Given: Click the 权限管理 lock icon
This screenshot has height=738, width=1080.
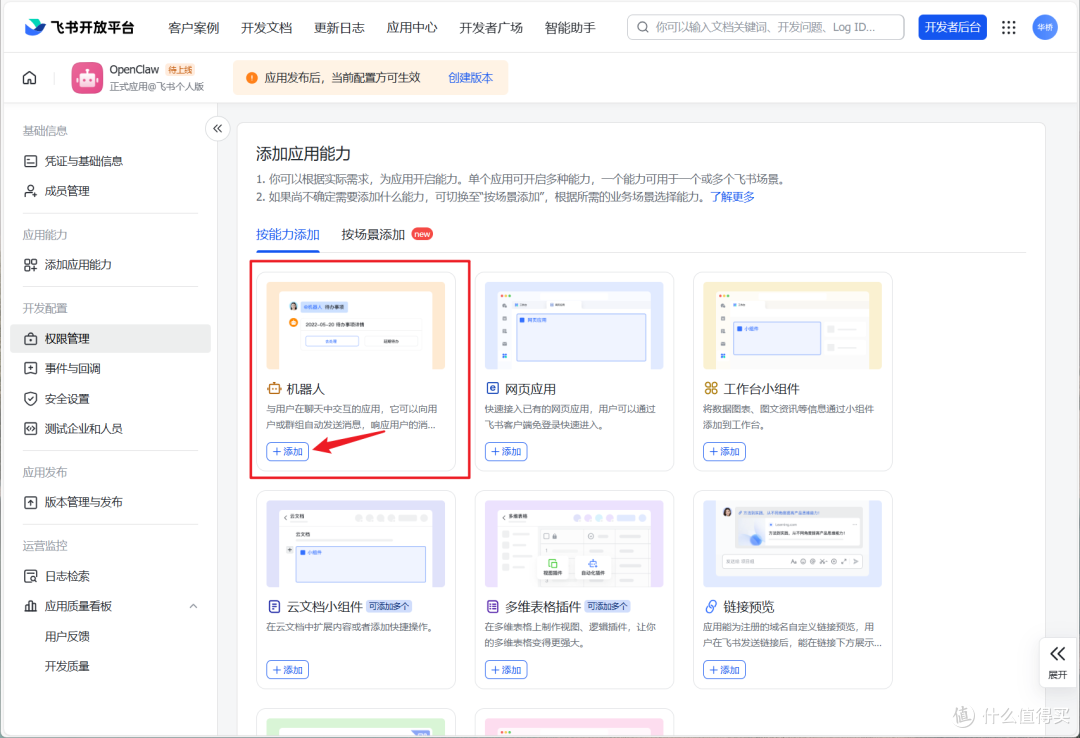Looking at the screenshot, I should tap(30, 339).
